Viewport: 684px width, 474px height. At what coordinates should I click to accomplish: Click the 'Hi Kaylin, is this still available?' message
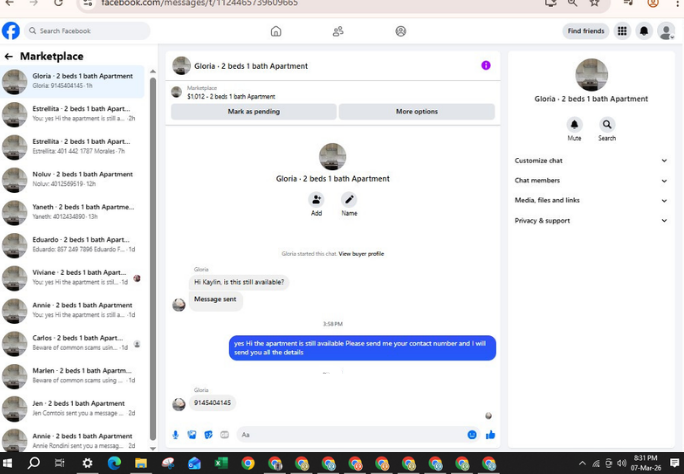click(239, 282)
